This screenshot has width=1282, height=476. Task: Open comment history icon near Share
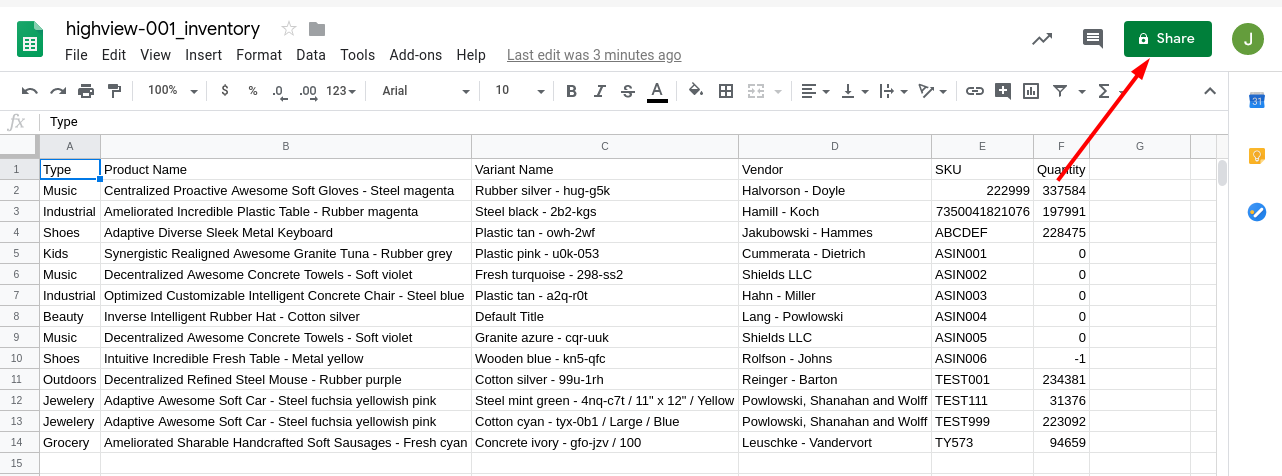coord(1093,39)
